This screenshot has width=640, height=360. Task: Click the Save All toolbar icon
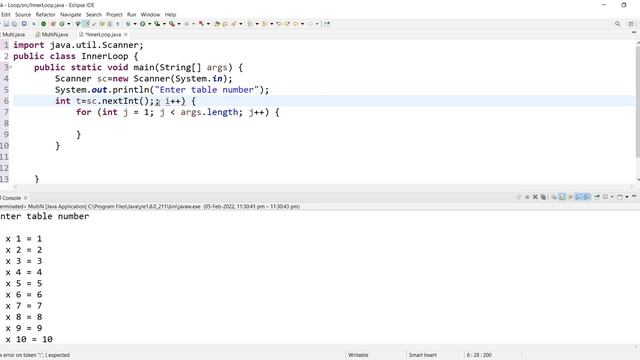tap(14, 24)
